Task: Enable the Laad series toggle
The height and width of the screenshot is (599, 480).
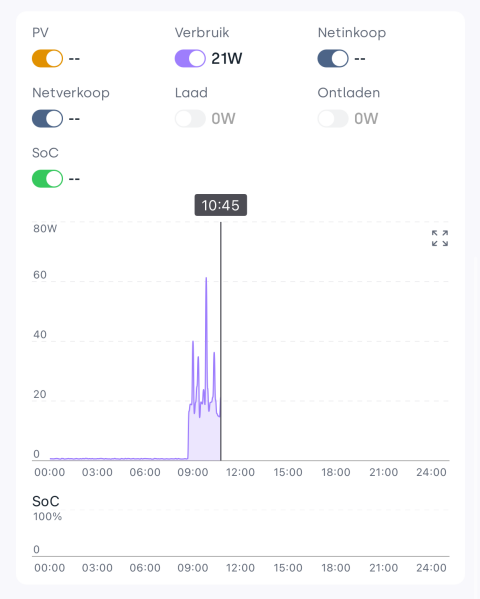Action: click(x=190, y=118)
